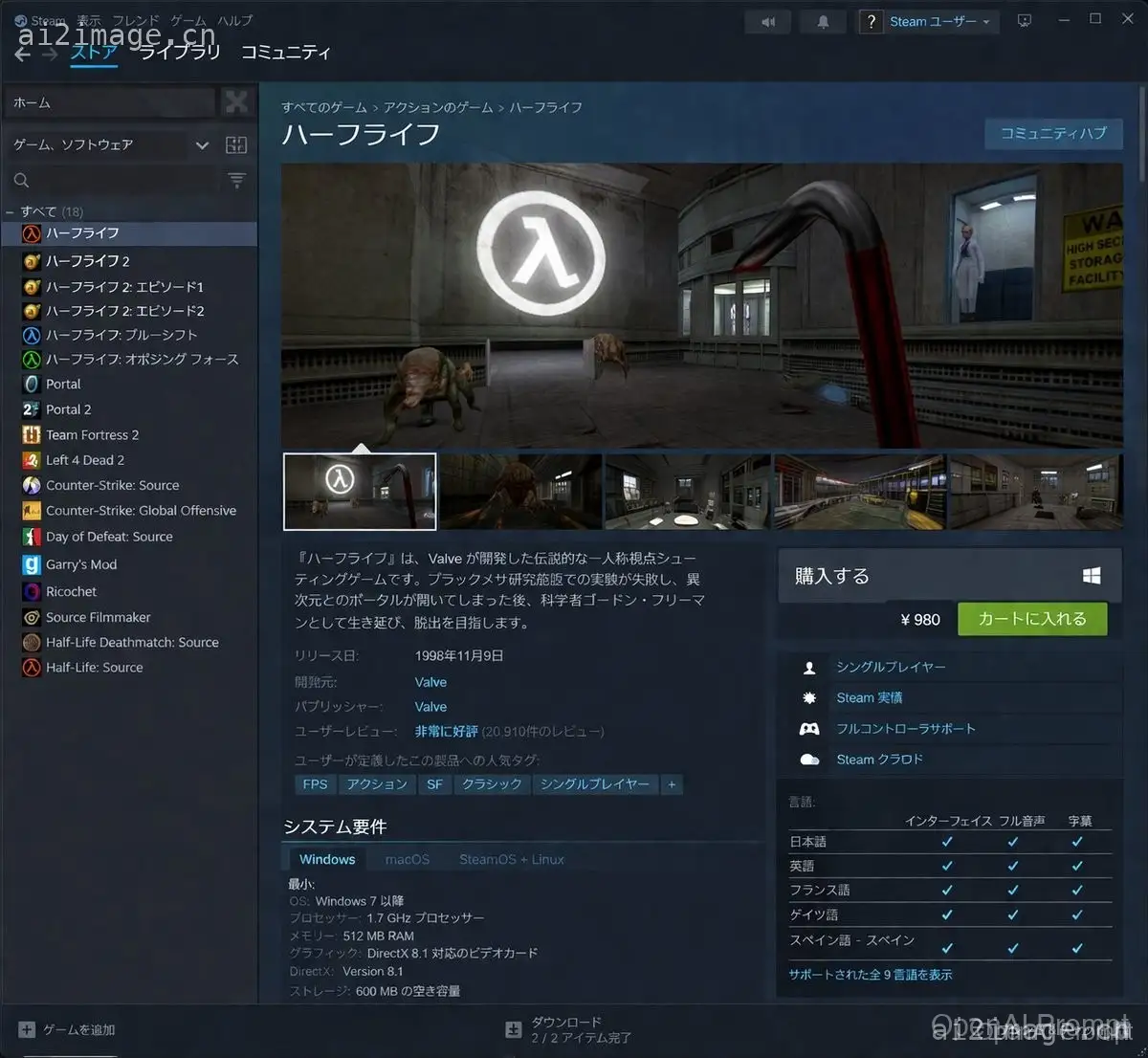1148x1058 pixels.
Task: Click the アクション tag
Action: point(377,784)
